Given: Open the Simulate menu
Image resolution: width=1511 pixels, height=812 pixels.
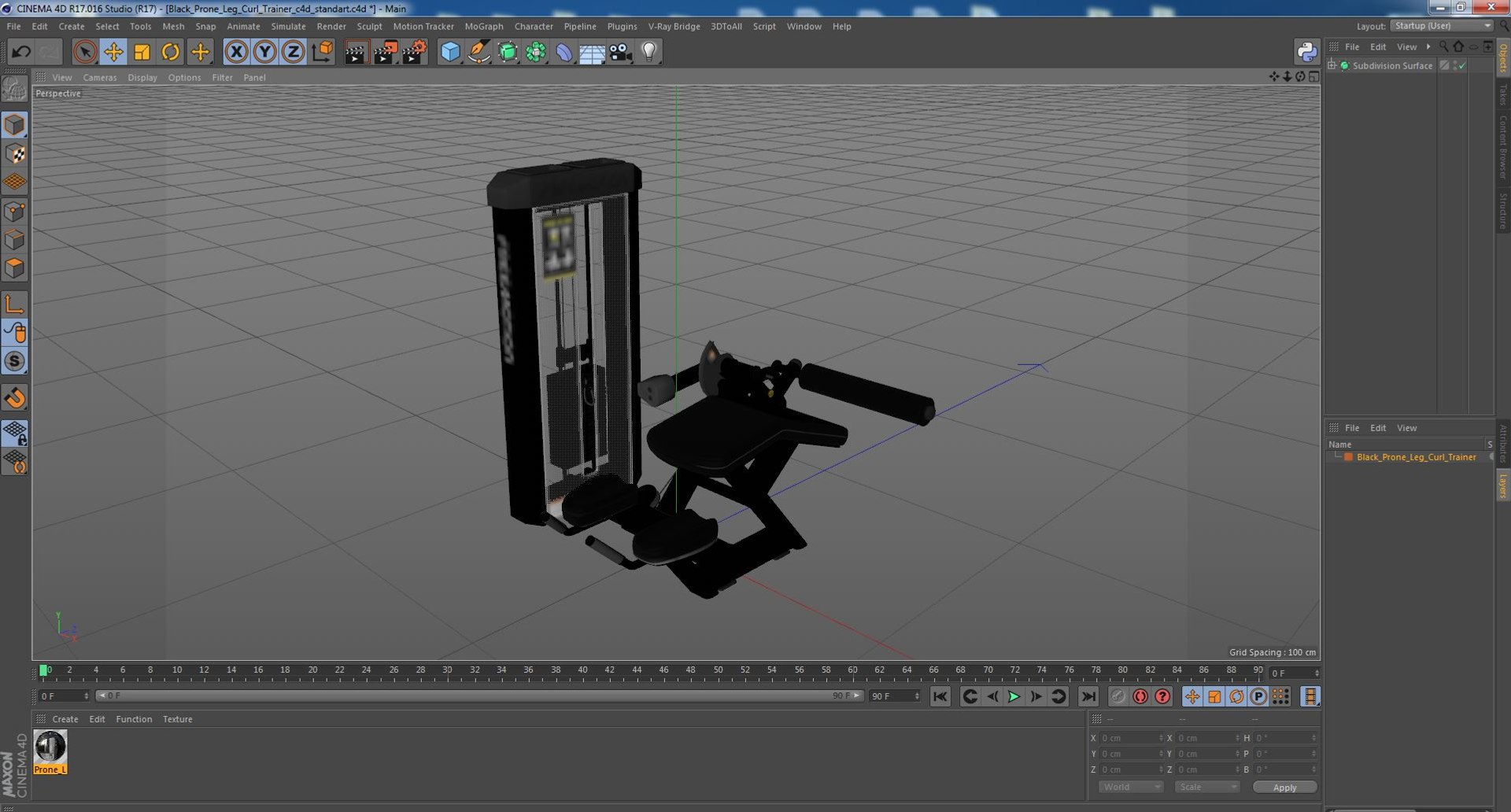Looking at the screenshot, I should point(288,26).
